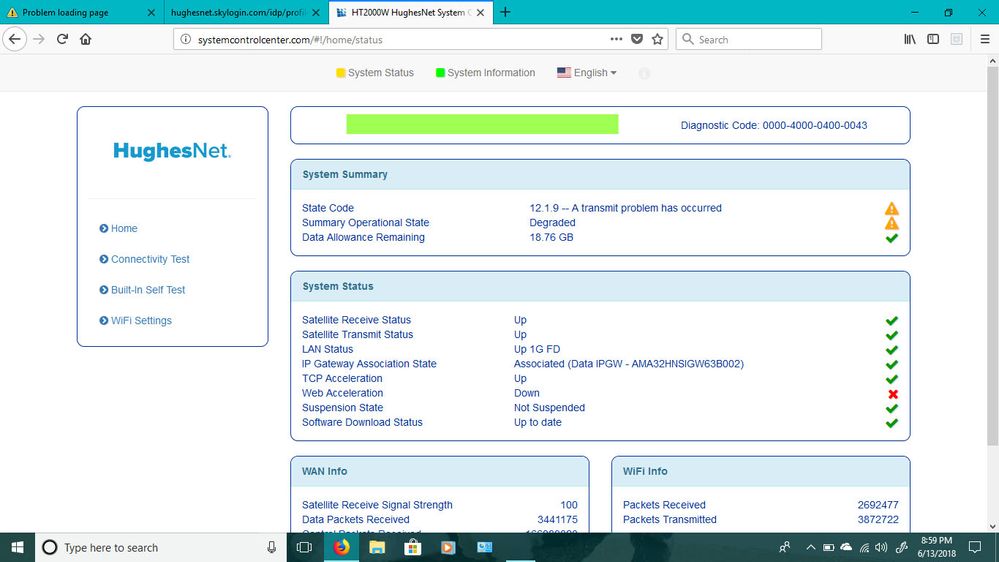
Task: Click the Firefox Search input box
Action: 755,39
